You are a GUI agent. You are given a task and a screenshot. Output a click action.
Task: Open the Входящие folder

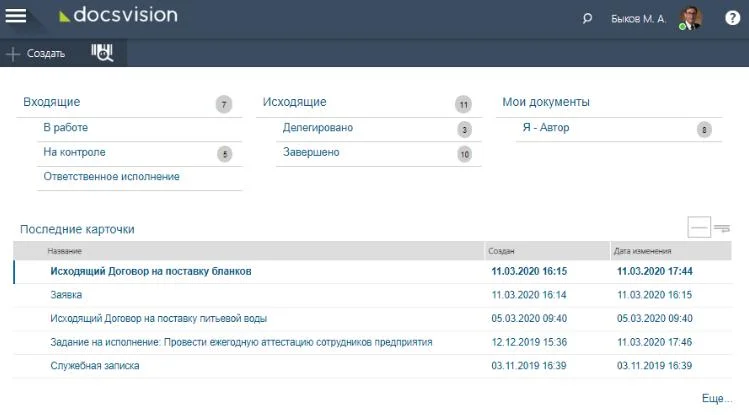(52, 102)
